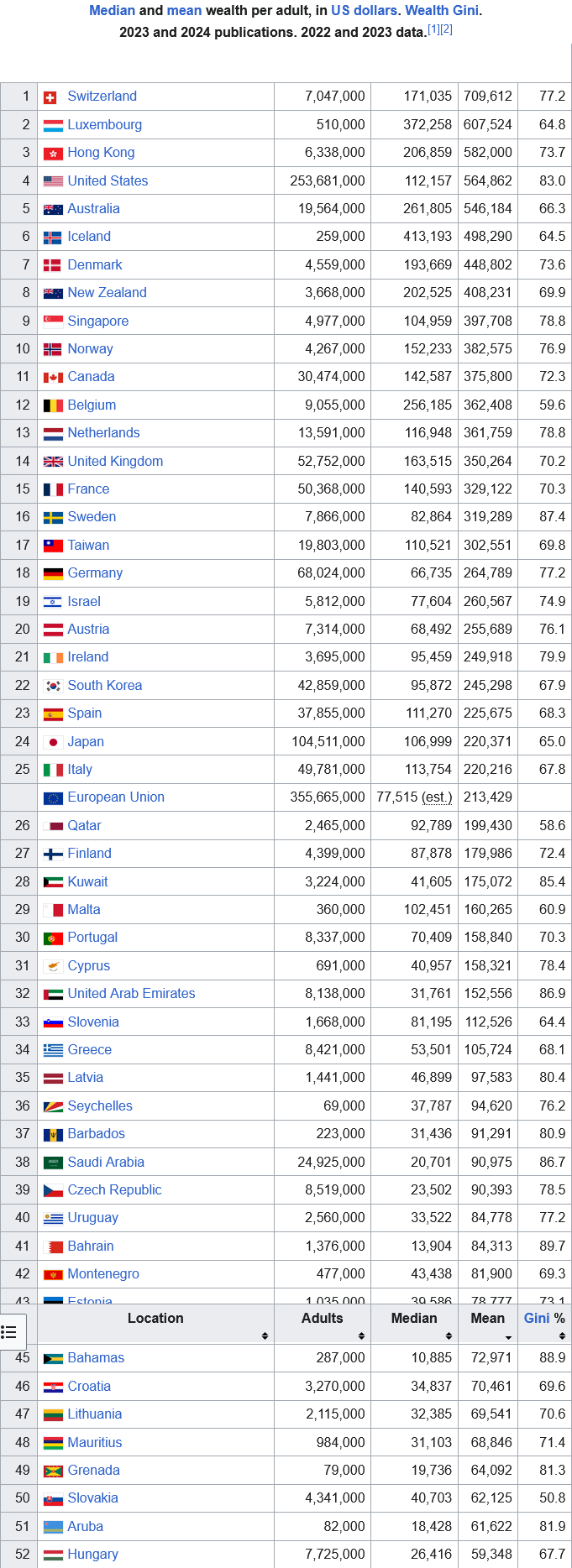The width and height of the screenshot is (572, 1568).
Task: Open the Sweden country link
Action: [x=92, y=516]
